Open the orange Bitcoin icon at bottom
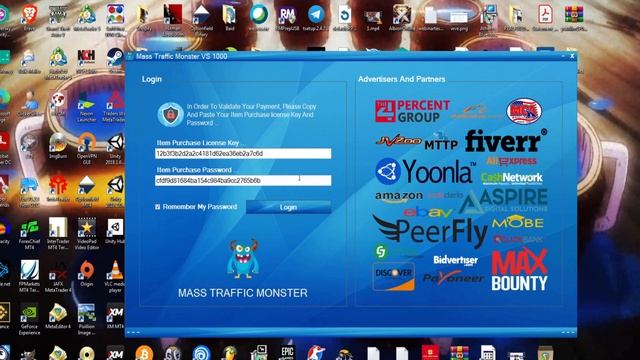The image size is (640, 360). tap(144, 353)
